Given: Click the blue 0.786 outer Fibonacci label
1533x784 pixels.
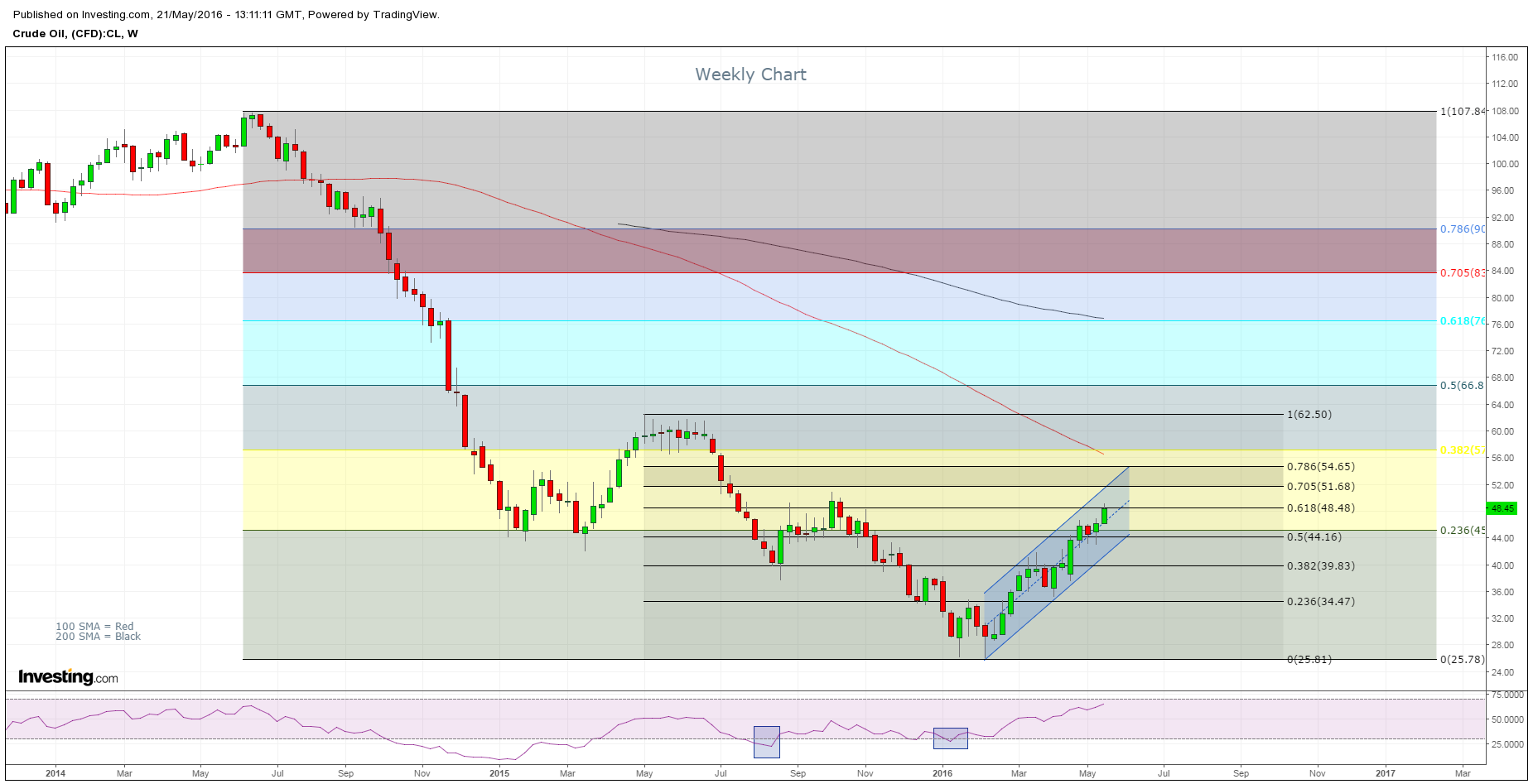Looking at the screenshot, I should coord(1463,229).
